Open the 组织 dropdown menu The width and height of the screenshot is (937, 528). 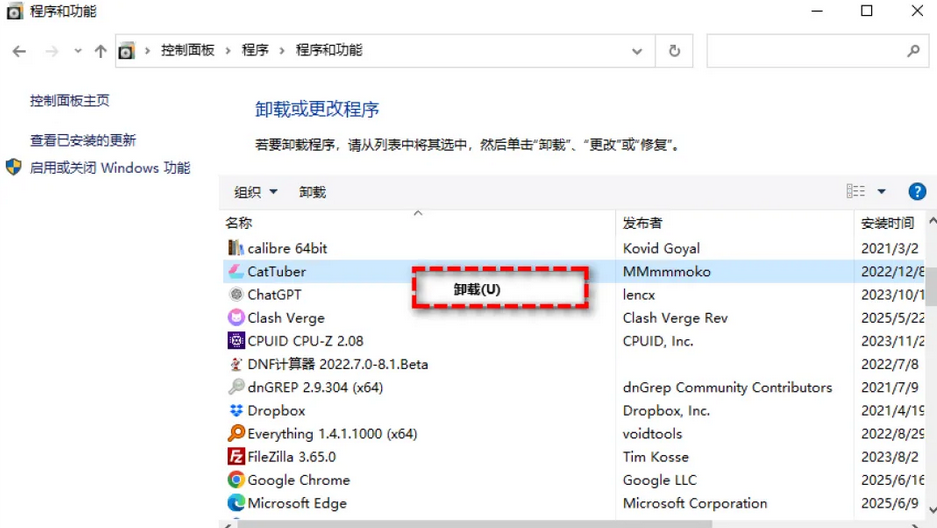click(x=256, y=192)
